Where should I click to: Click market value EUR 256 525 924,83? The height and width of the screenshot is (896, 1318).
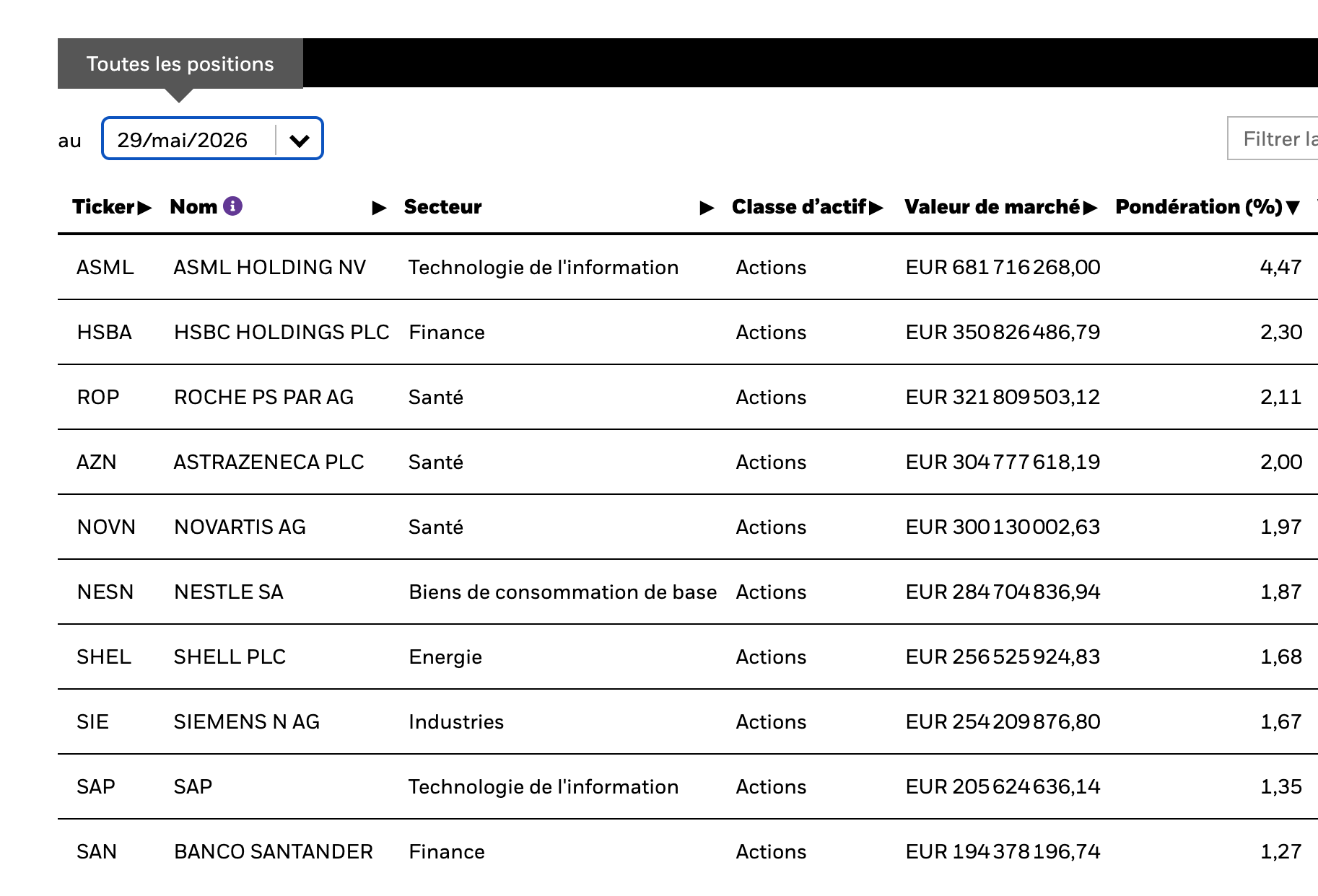1003,657
